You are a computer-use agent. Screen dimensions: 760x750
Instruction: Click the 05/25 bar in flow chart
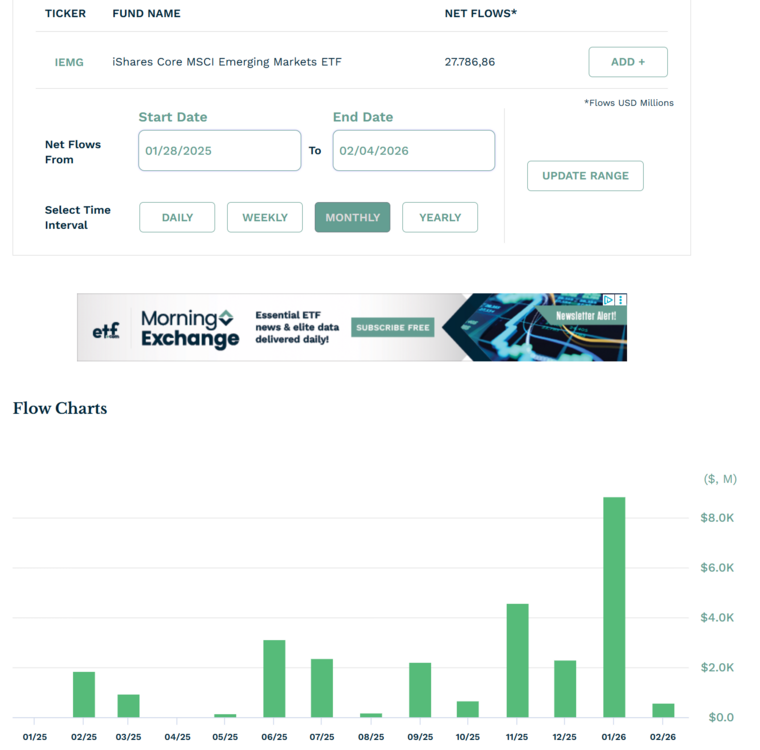click(x=225, y=716)
